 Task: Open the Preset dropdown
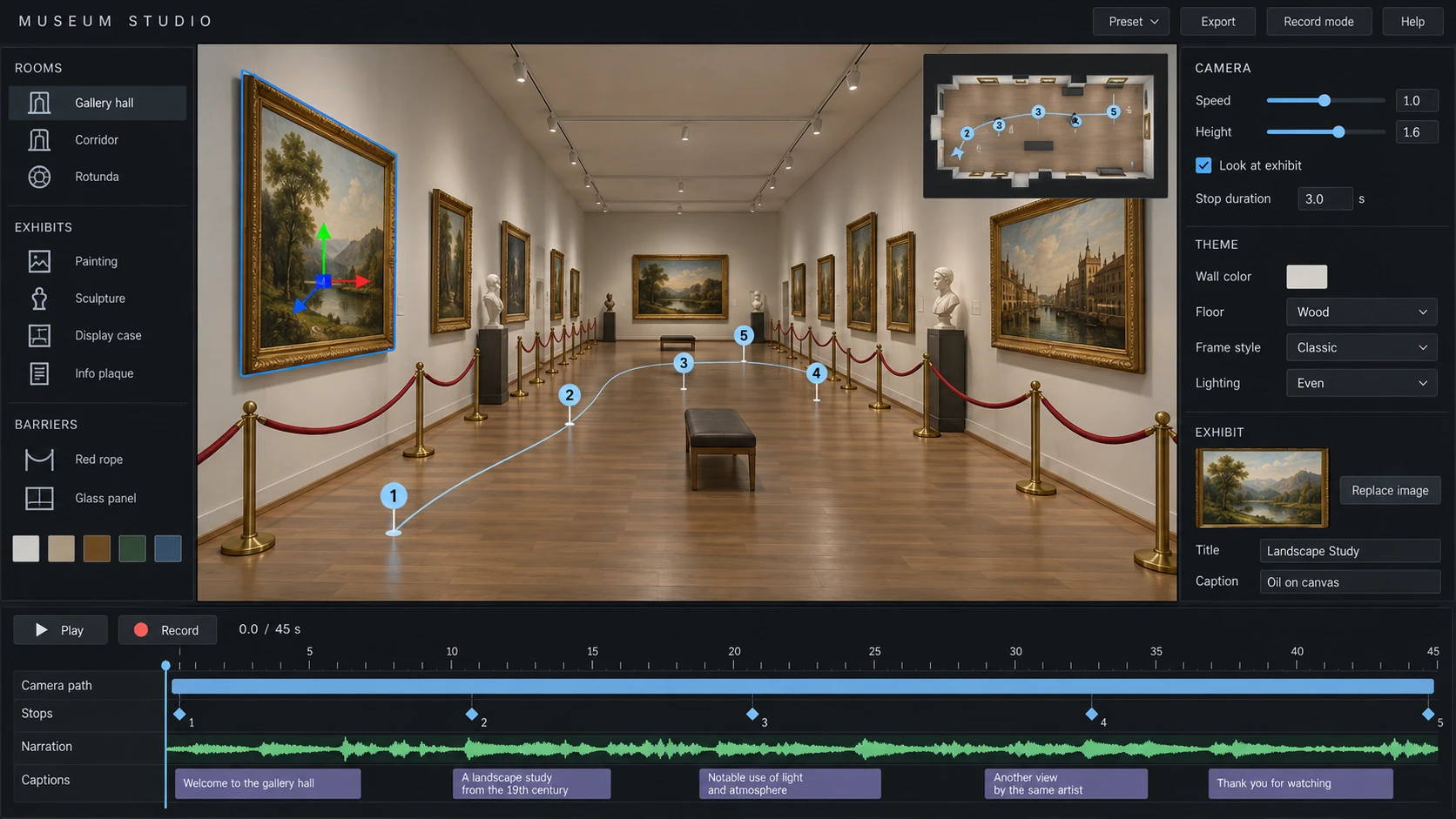coord(1132,22)
